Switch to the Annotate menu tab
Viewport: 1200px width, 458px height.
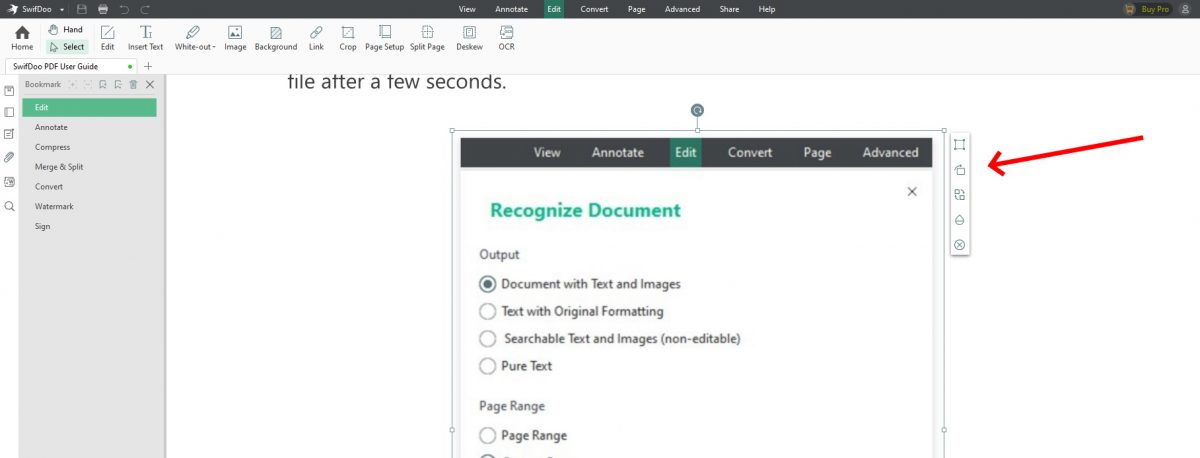click(511, 9)
